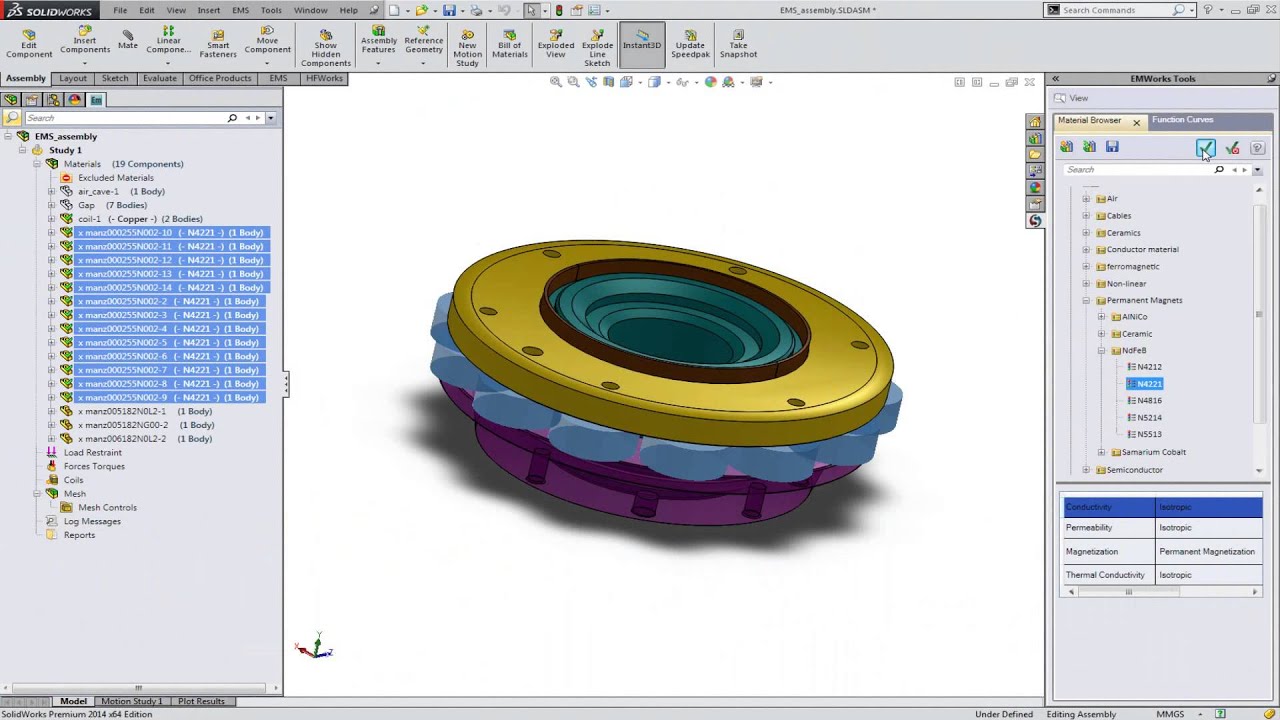Expand the Conductor material folder
The width and height of the screenshot is (1280, 720).
(x=1086, y=250)
